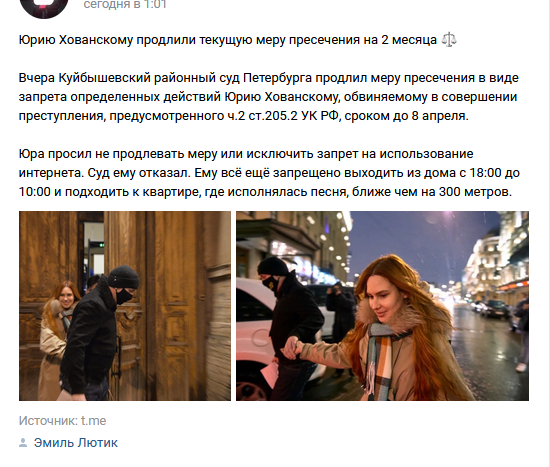The height and width of the screenshot is (467, 550).
Task: Click the scales emoji after the headline
Action: tap(449, 40)
